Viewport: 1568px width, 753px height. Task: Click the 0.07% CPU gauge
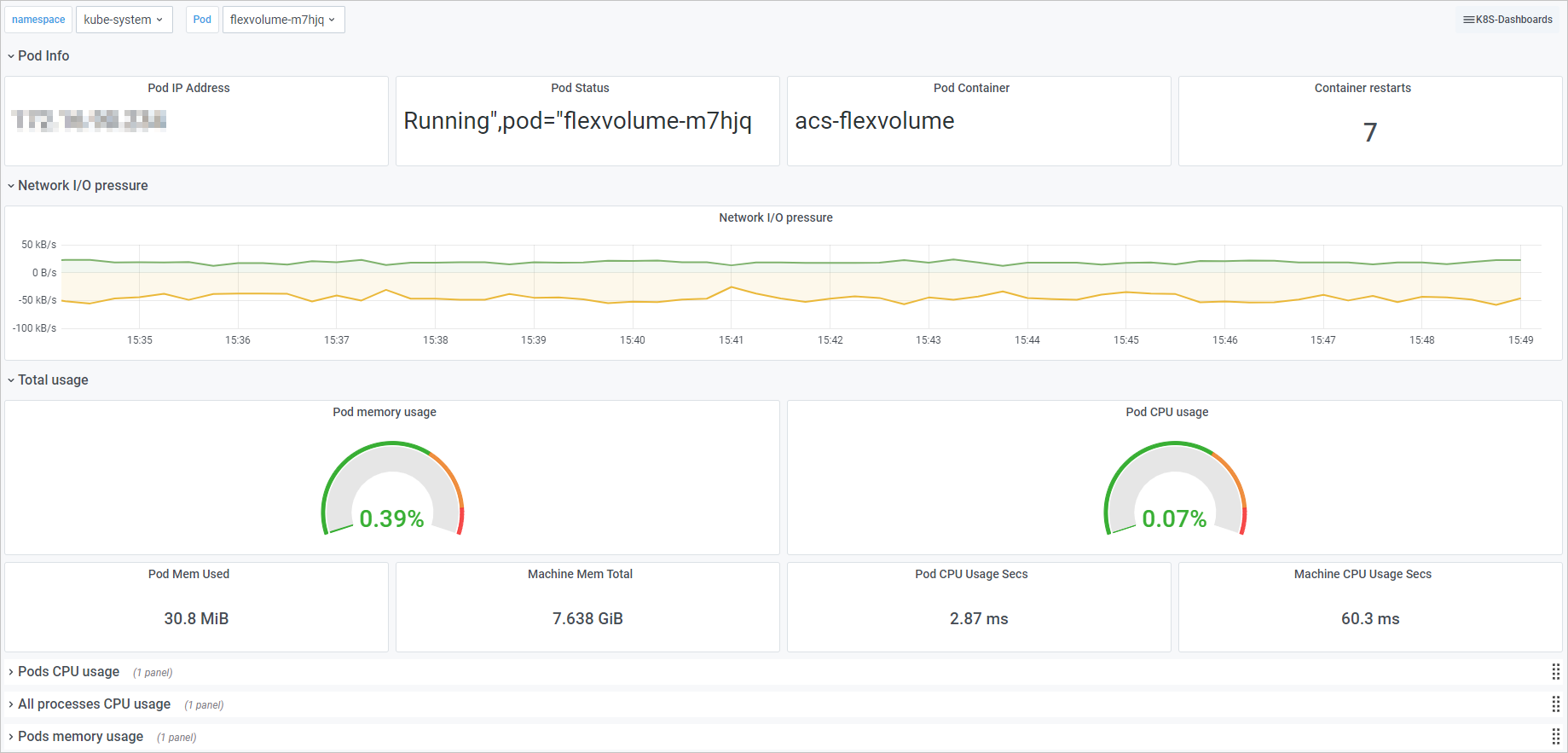click(x=1175, y=489)
